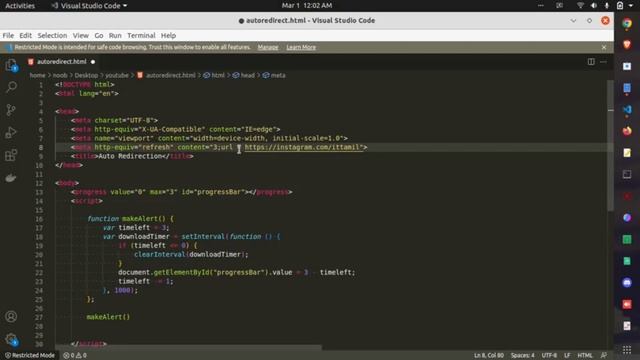640x360 pixels.
Task: Click the unsaved dot on autoredirect.html tab
Action: (93, 62)
